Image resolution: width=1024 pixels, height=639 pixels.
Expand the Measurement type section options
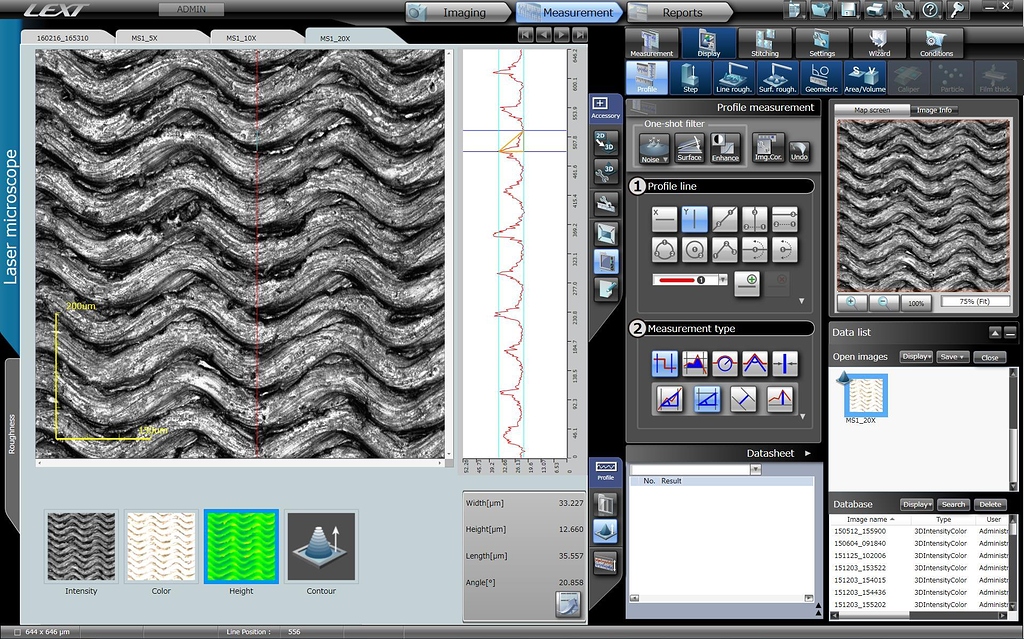802,417
